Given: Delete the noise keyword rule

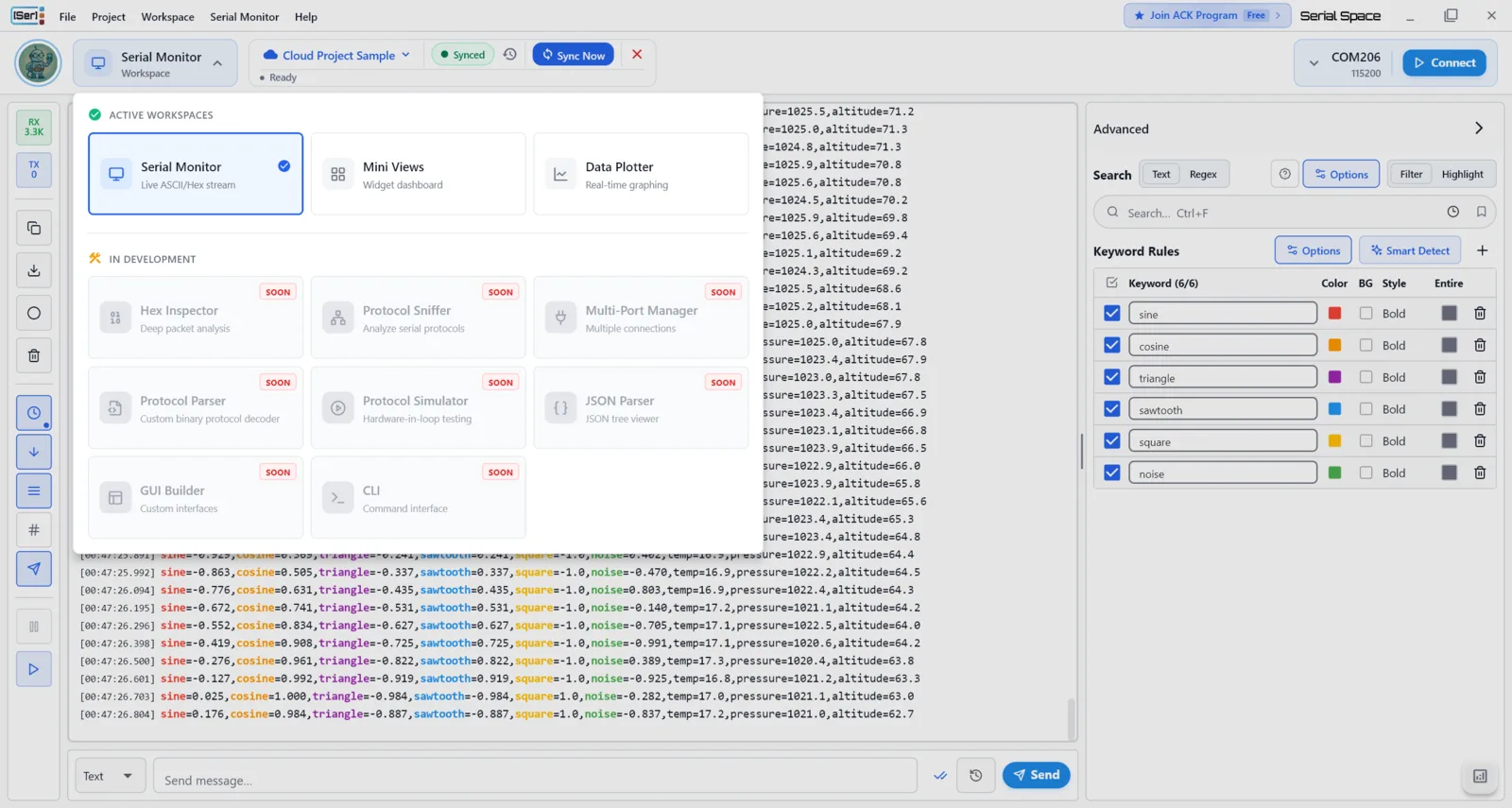Looking at the screenshot, I should [1480, 473].
